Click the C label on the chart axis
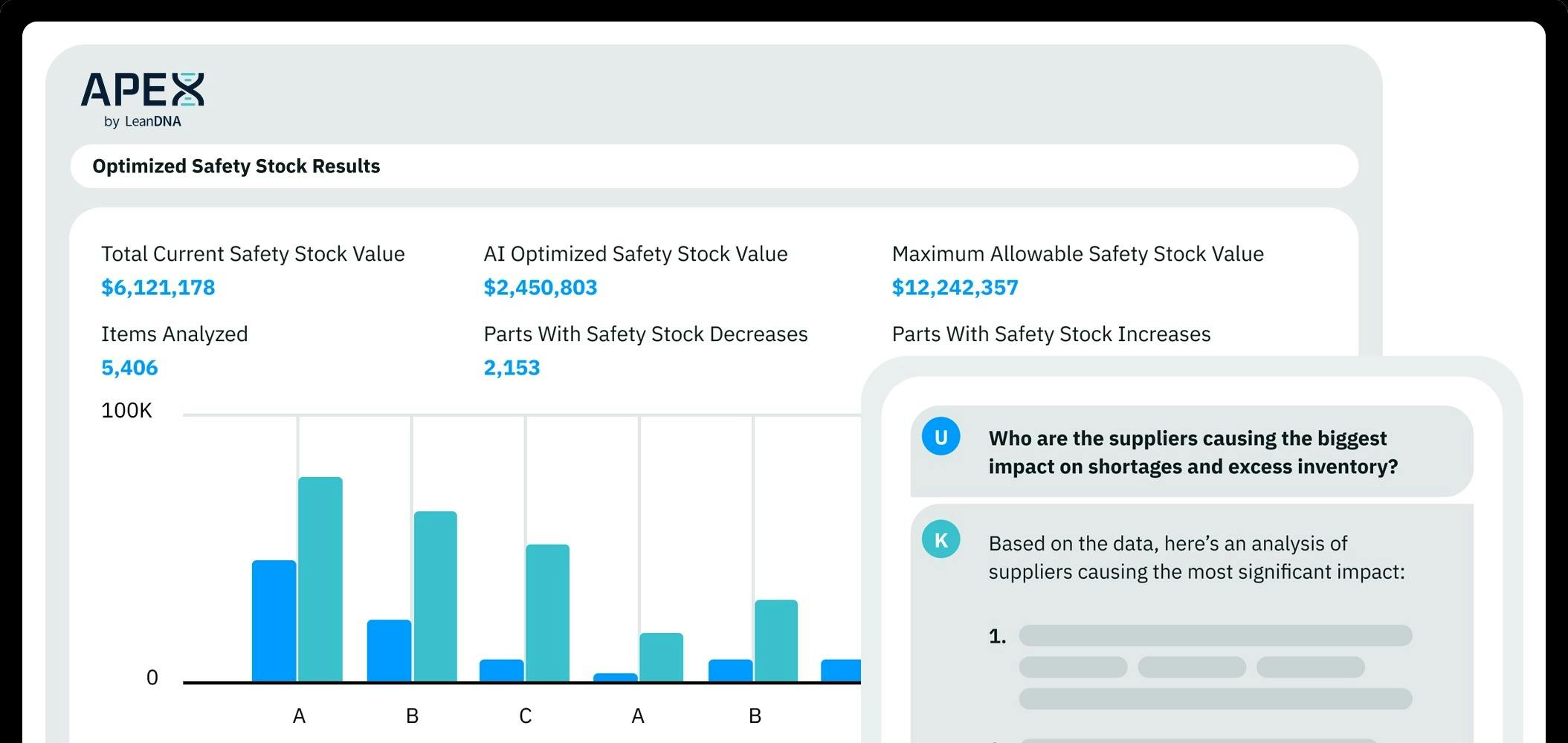 525,716
